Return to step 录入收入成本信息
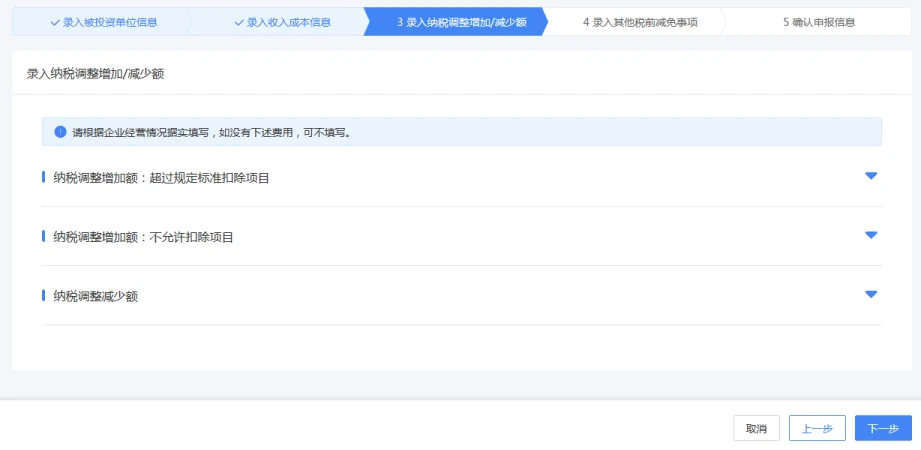The width and height of the screenshot is (921, 450). coord(282,22)
